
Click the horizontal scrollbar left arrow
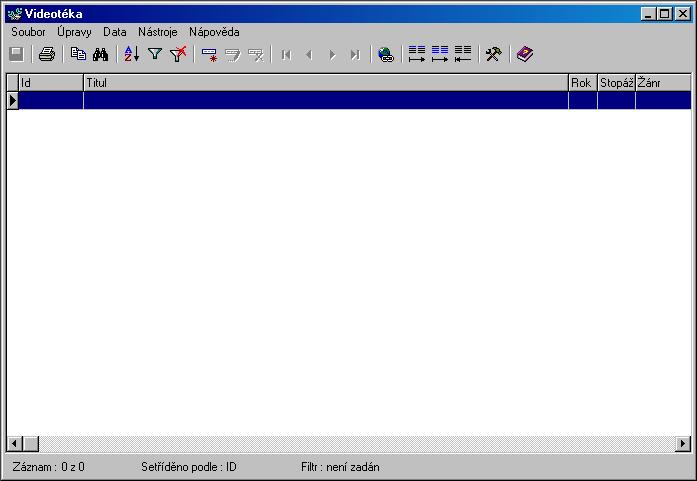tap(15, 443)
